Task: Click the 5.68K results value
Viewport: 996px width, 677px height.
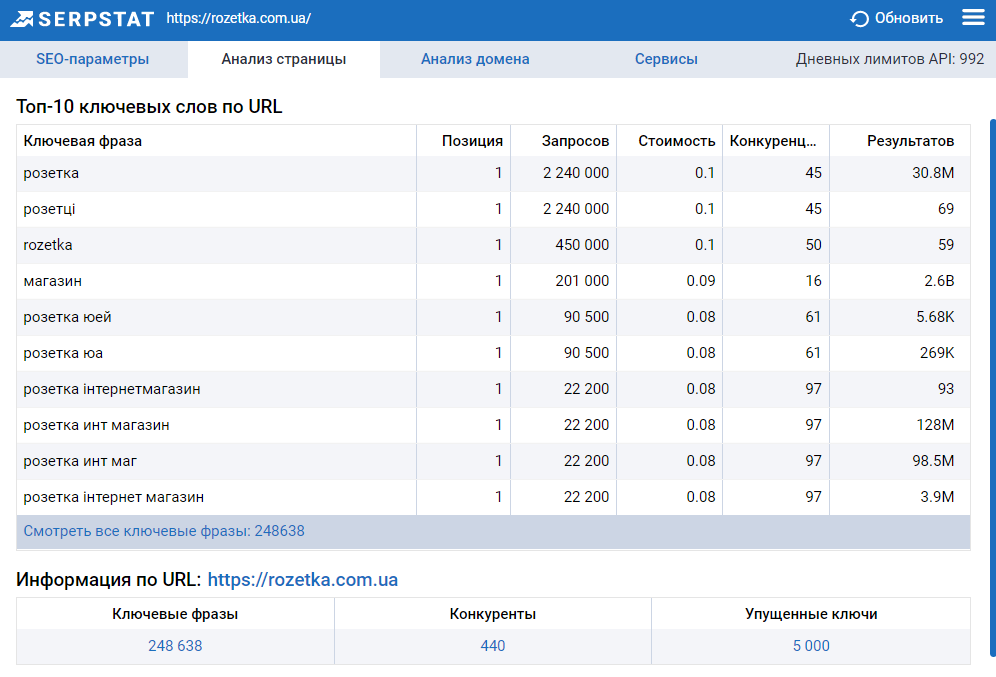Action: [x=935, y=317]
